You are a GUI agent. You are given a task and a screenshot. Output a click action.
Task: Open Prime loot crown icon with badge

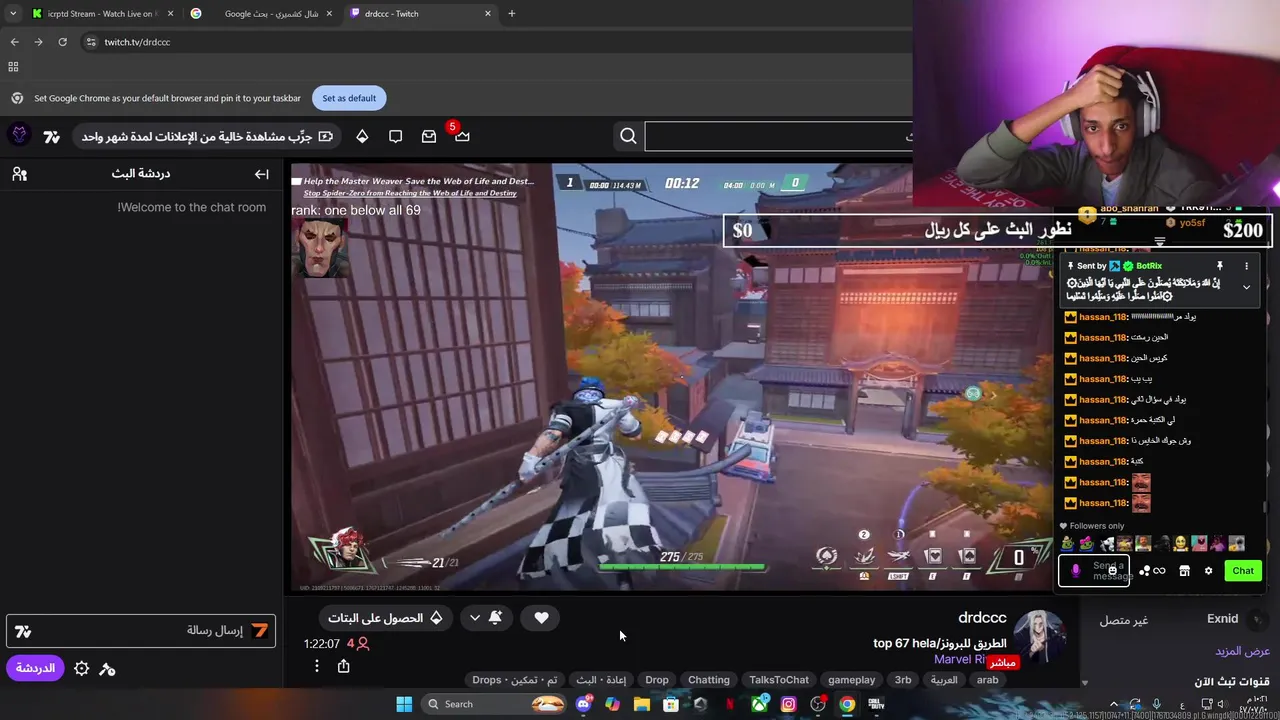tap(461, 135)
